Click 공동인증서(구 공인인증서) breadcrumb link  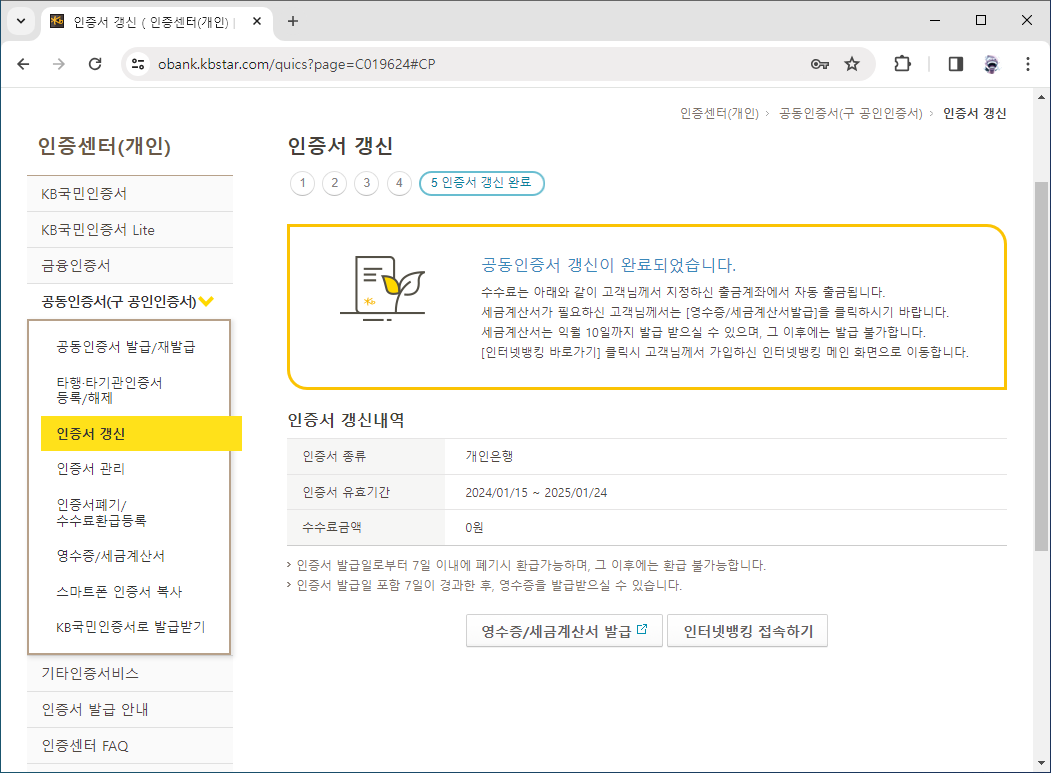tap(851, 113)
